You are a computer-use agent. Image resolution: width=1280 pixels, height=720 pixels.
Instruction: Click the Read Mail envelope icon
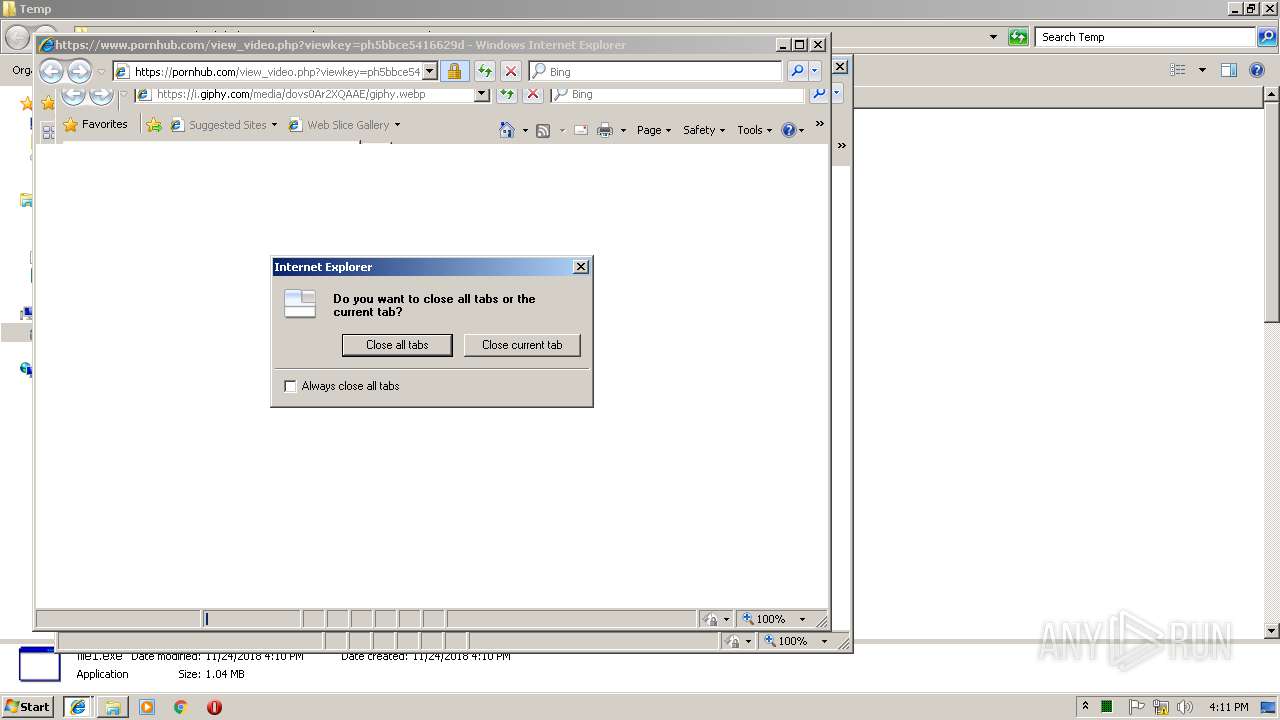point(581,130)
